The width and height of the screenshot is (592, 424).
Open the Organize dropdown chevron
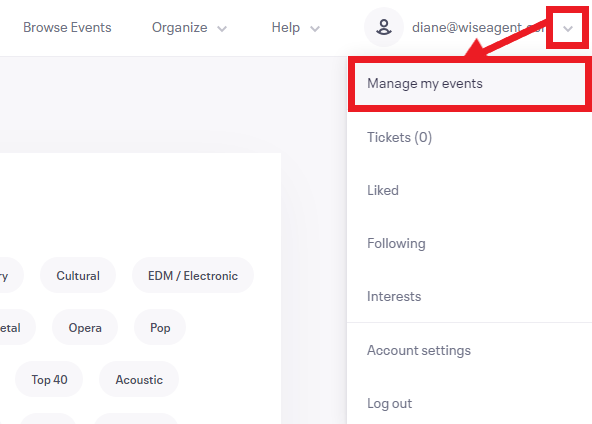point(222,29)
